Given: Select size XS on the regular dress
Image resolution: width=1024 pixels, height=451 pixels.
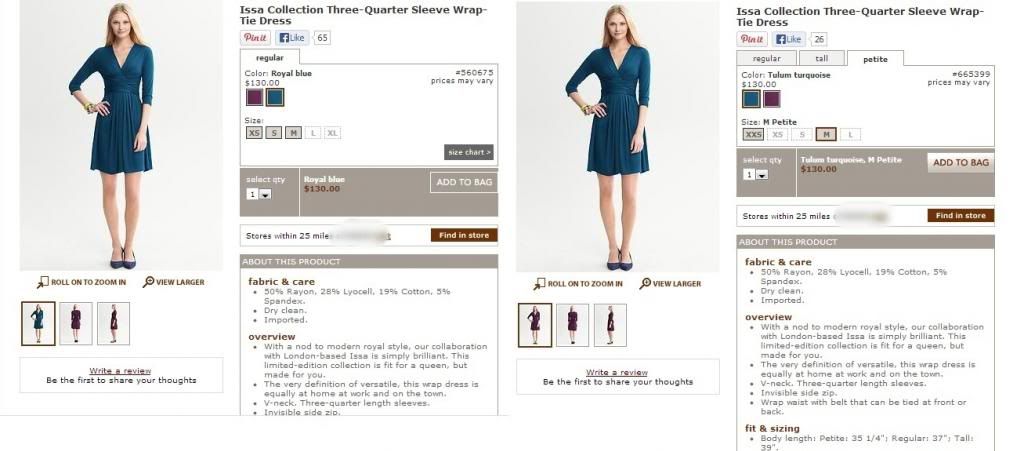Looking at the screenshot, I should 254,132.
